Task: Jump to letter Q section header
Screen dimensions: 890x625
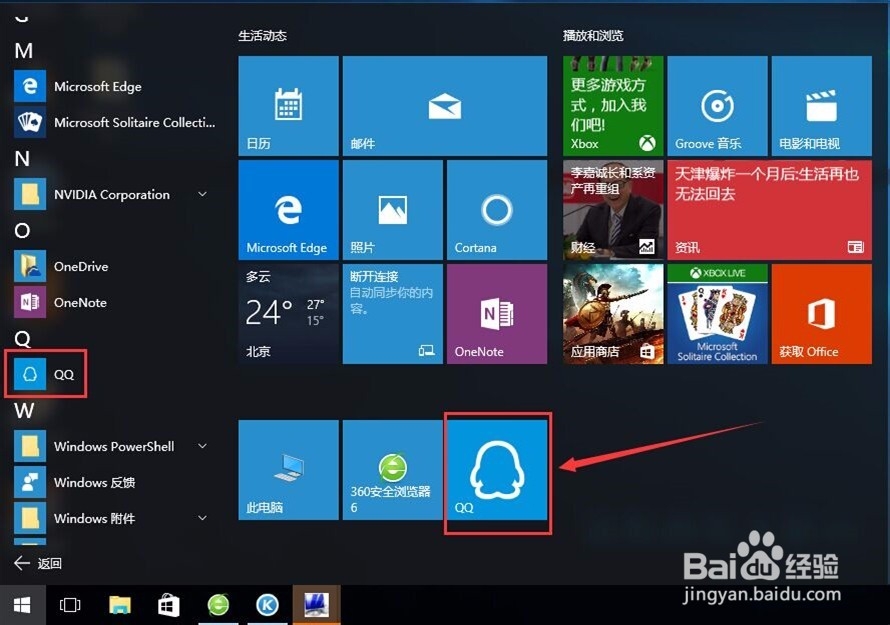Action: tap(22, 339)
